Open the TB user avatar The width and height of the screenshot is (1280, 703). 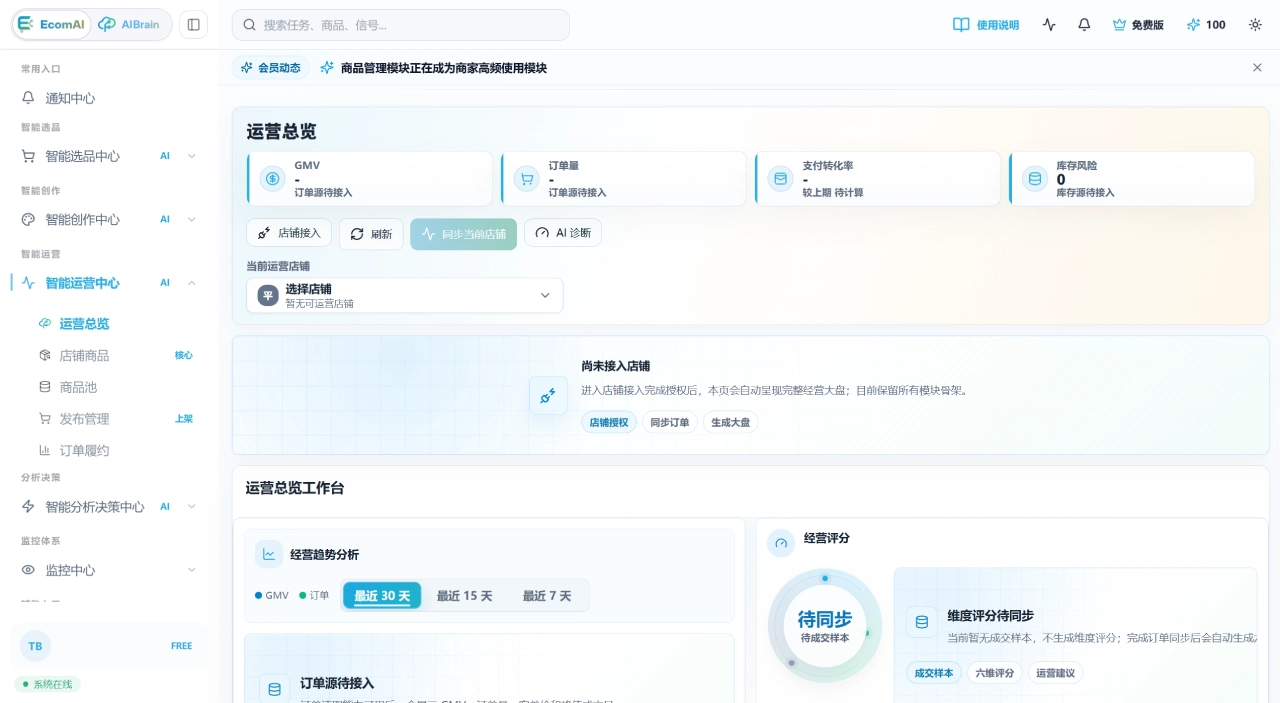(x=35, y=646)
